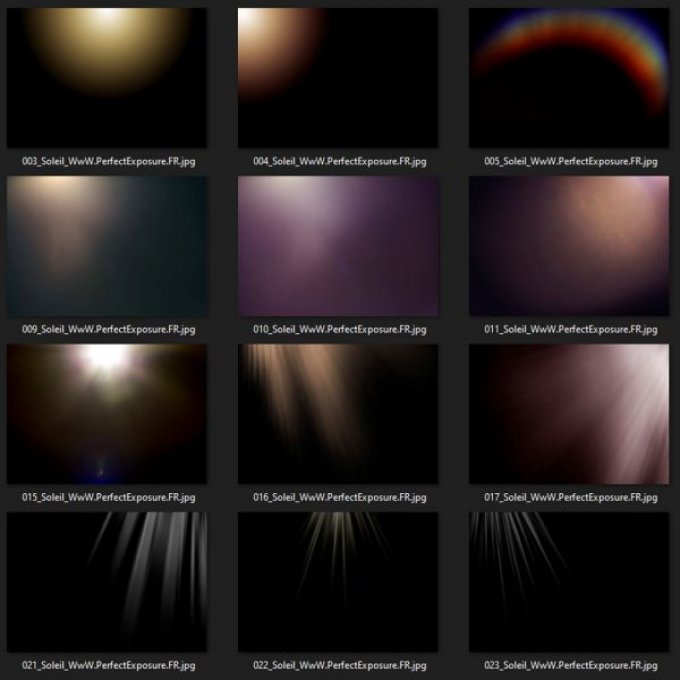
Task: Select the 017_Soleil pink rays thumbnail
Action: point(569,414)
